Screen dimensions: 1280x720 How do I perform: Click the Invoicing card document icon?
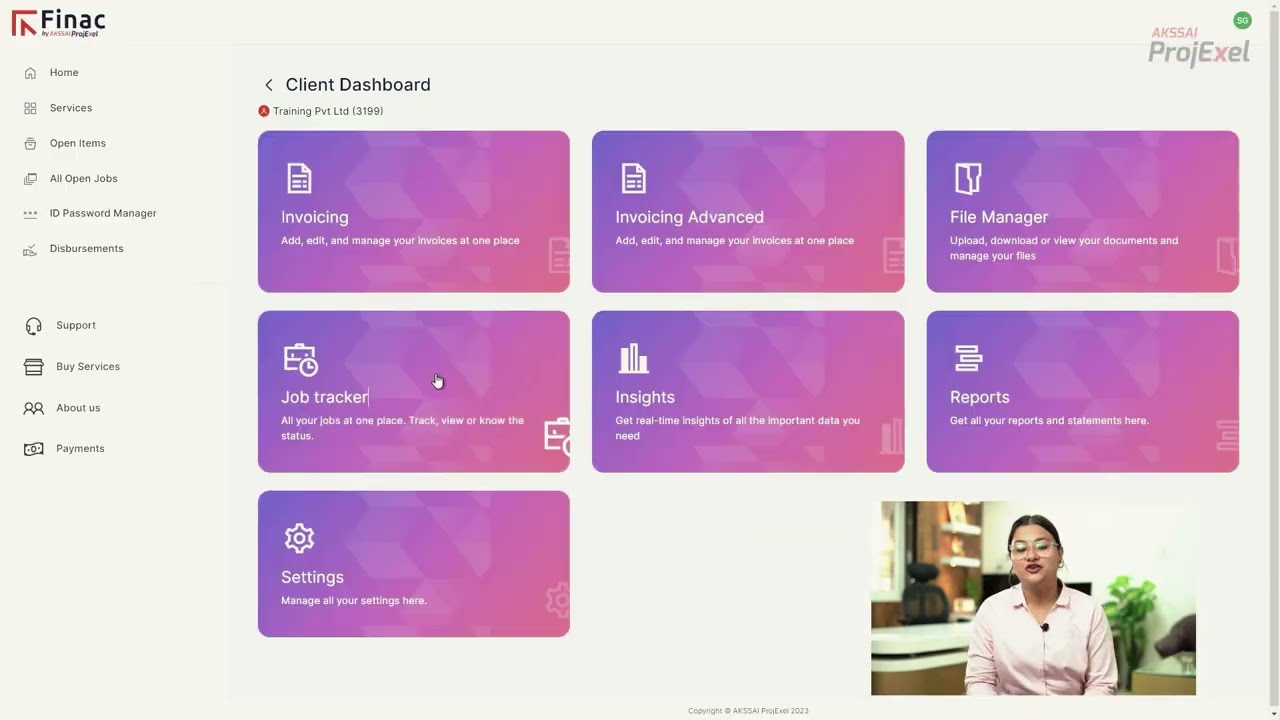pyautogui.click(x=299, y=178)
